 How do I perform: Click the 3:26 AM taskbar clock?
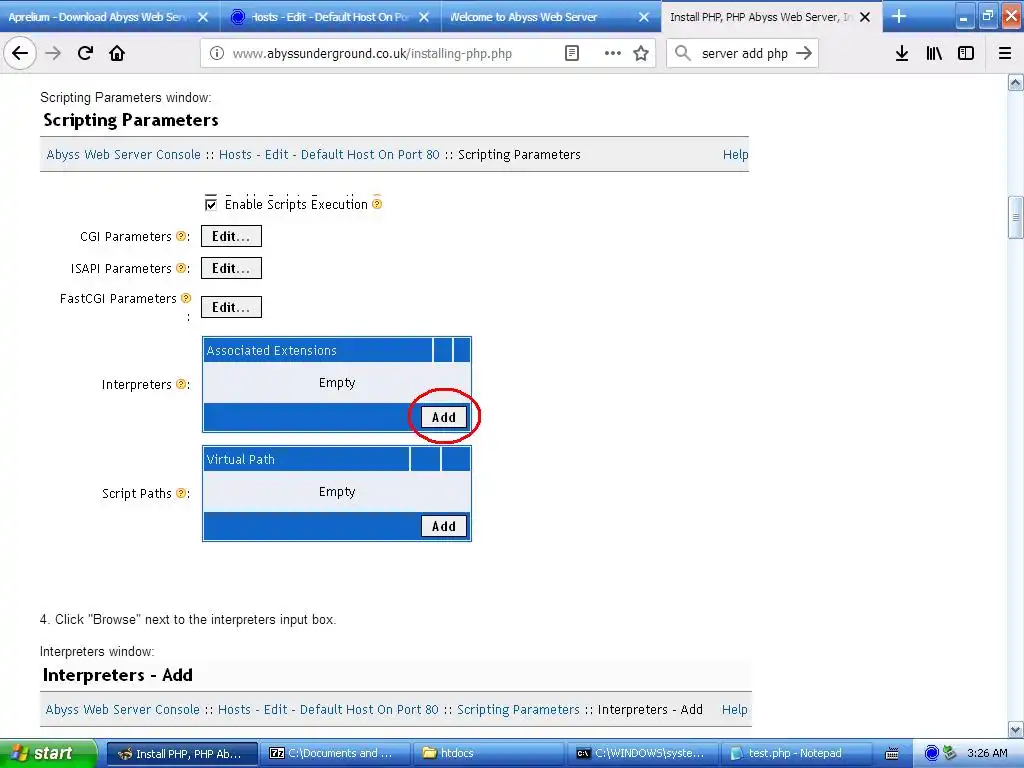coord(987,754)
